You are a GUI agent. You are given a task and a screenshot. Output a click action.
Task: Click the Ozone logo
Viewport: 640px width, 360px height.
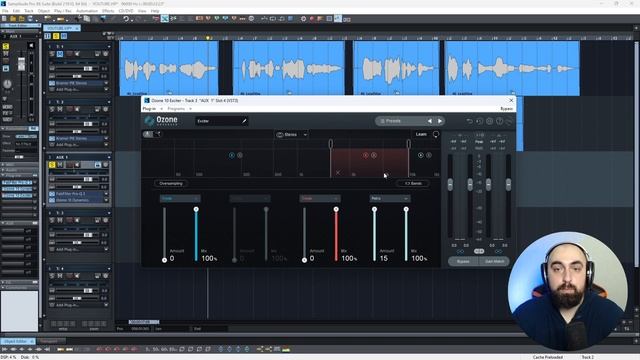point(161,120)
